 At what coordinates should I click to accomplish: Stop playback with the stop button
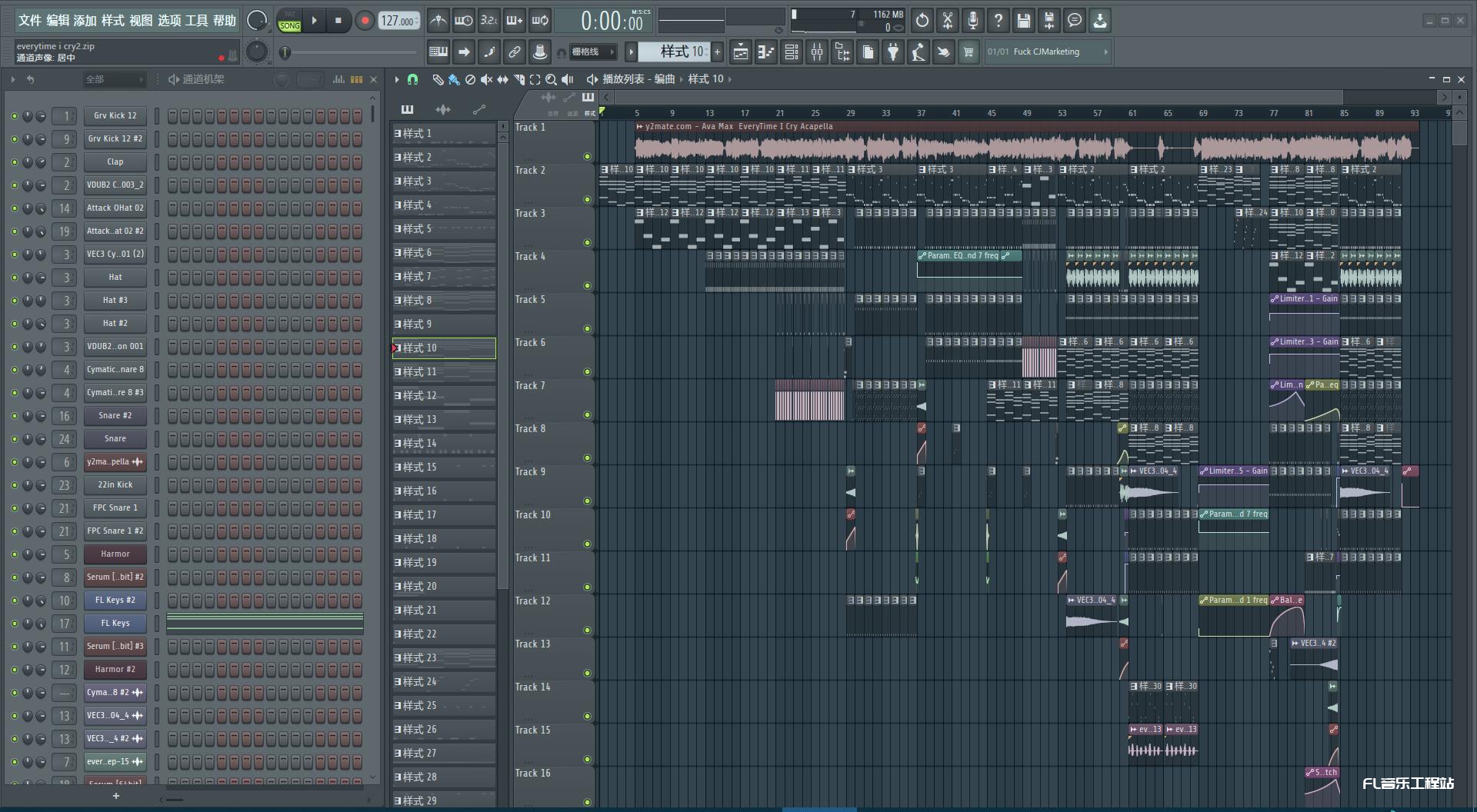(338, 21)
